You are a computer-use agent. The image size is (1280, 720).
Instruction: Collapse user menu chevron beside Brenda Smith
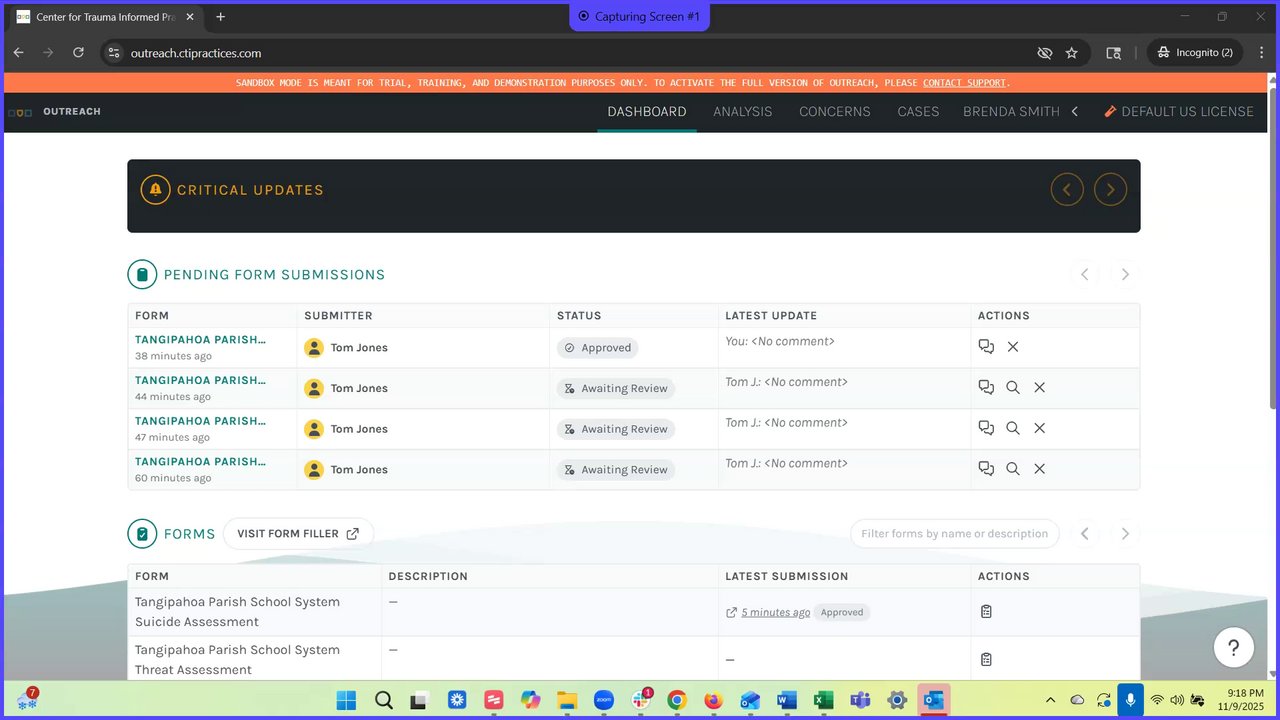(x=1075, y=112)
